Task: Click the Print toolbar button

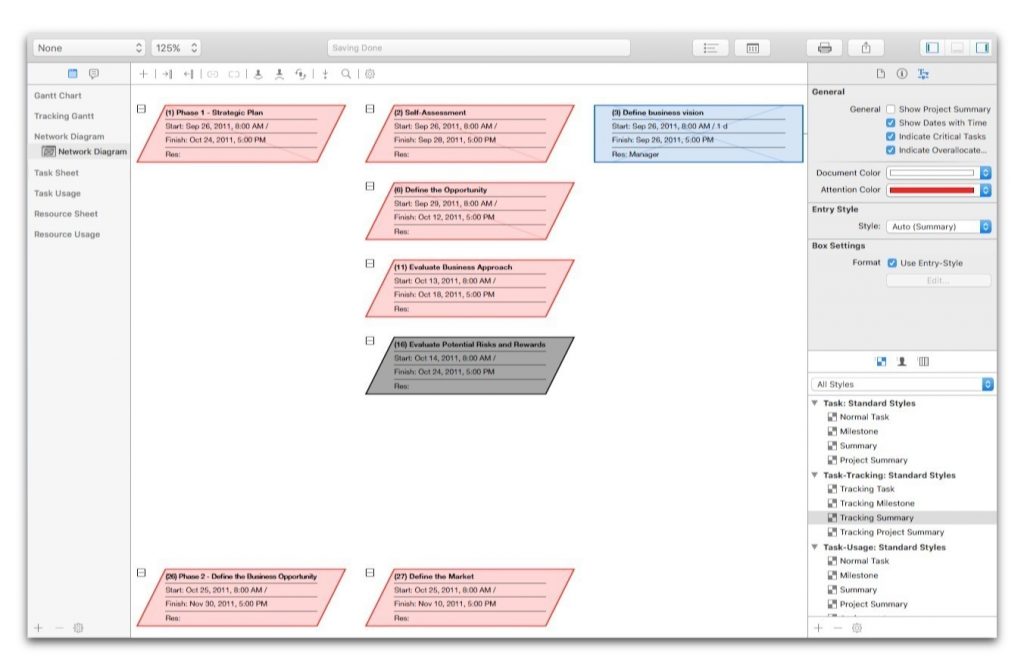Action: (825, 48)
